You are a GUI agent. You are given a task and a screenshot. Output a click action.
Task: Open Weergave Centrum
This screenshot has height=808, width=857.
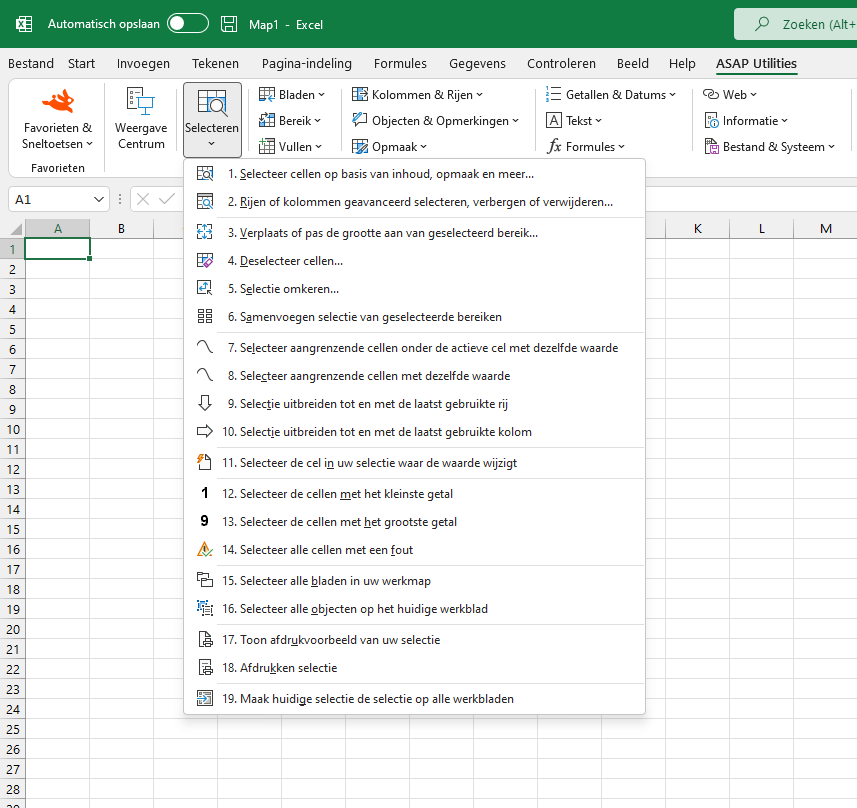pos(141,119)
